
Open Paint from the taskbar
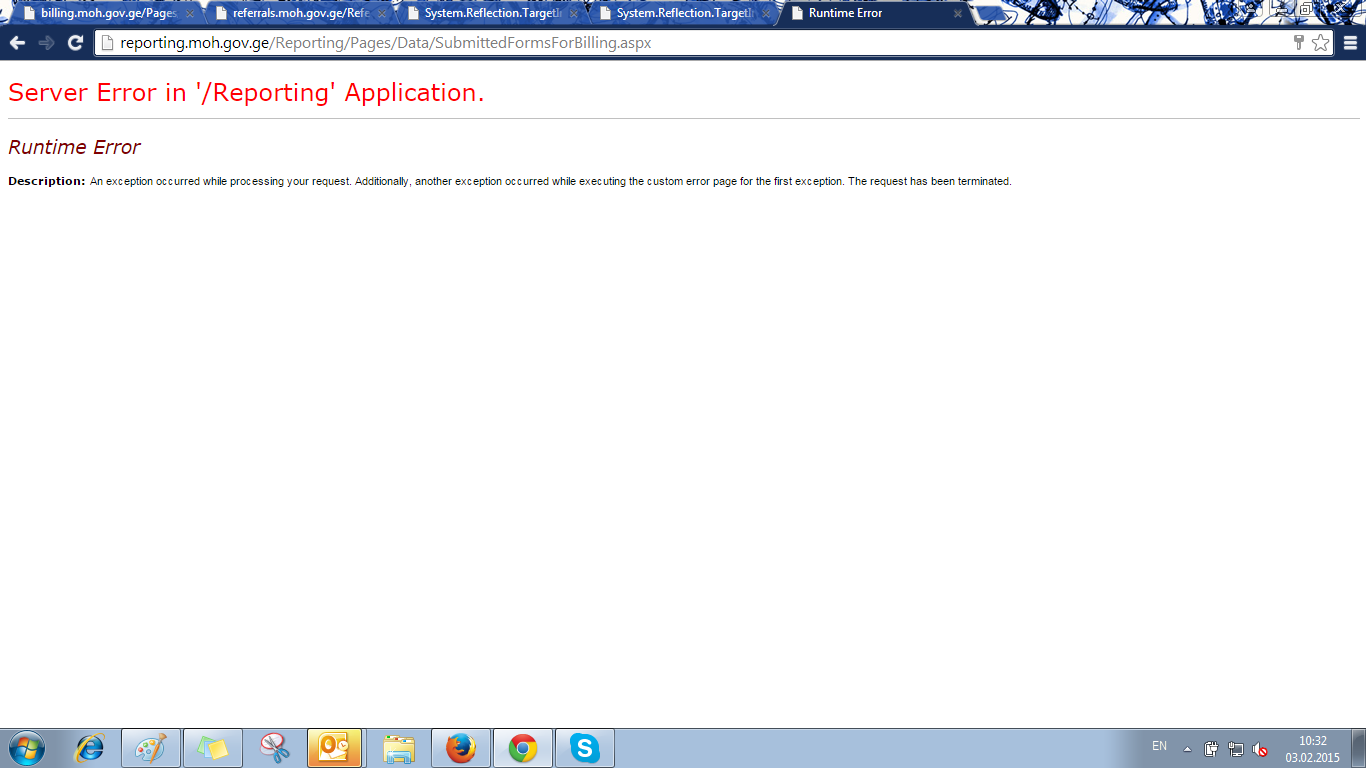tap(151, 748)
